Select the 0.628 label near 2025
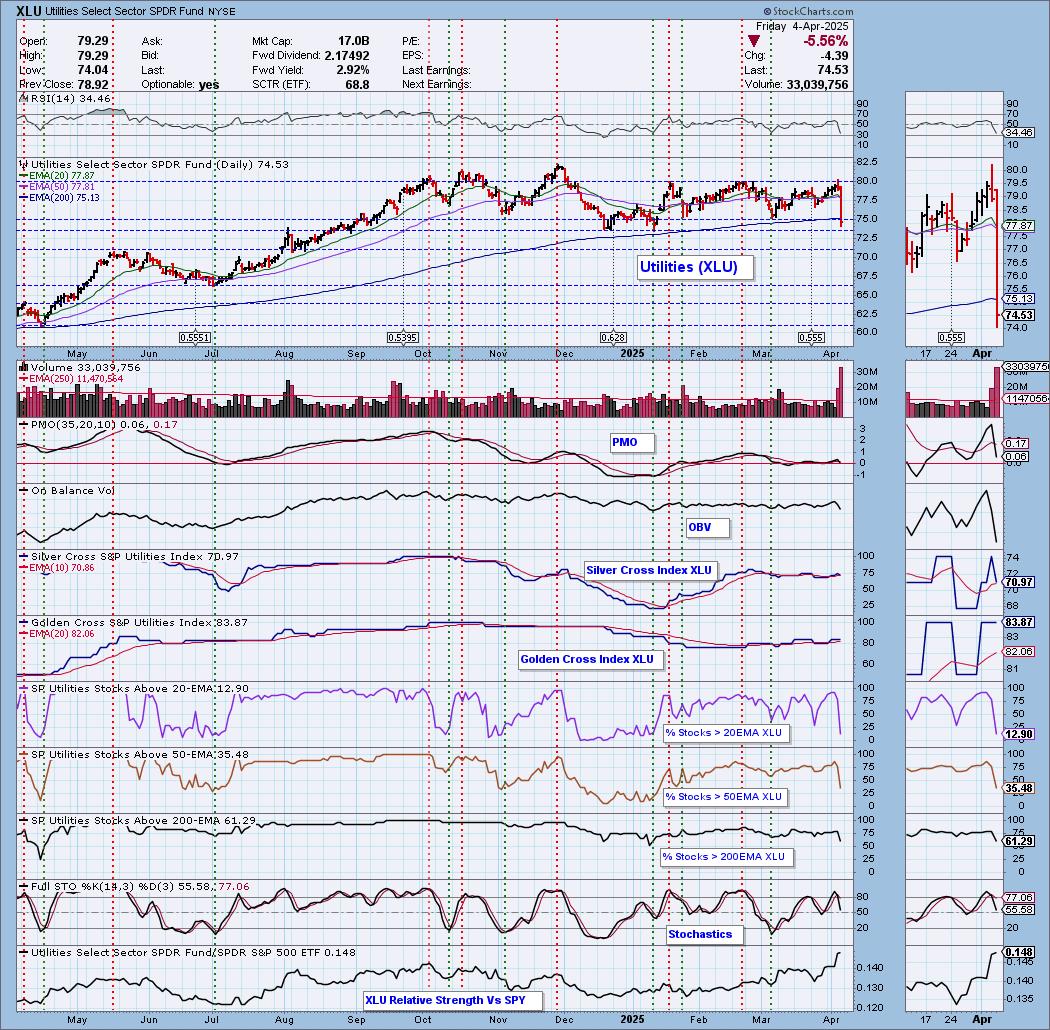Viewport: 1050px width, 1030px height. [613, 338]
